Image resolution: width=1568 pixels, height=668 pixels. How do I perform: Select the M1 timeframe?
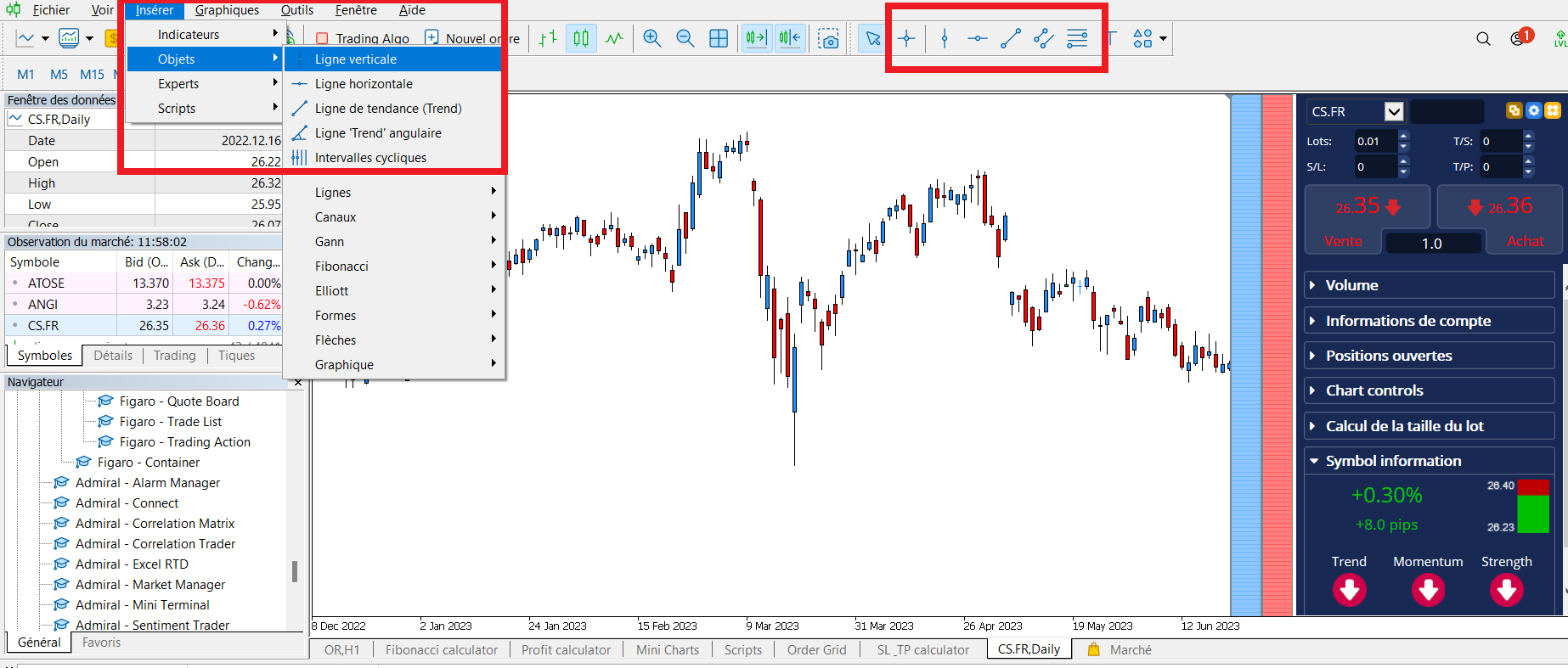25,75
